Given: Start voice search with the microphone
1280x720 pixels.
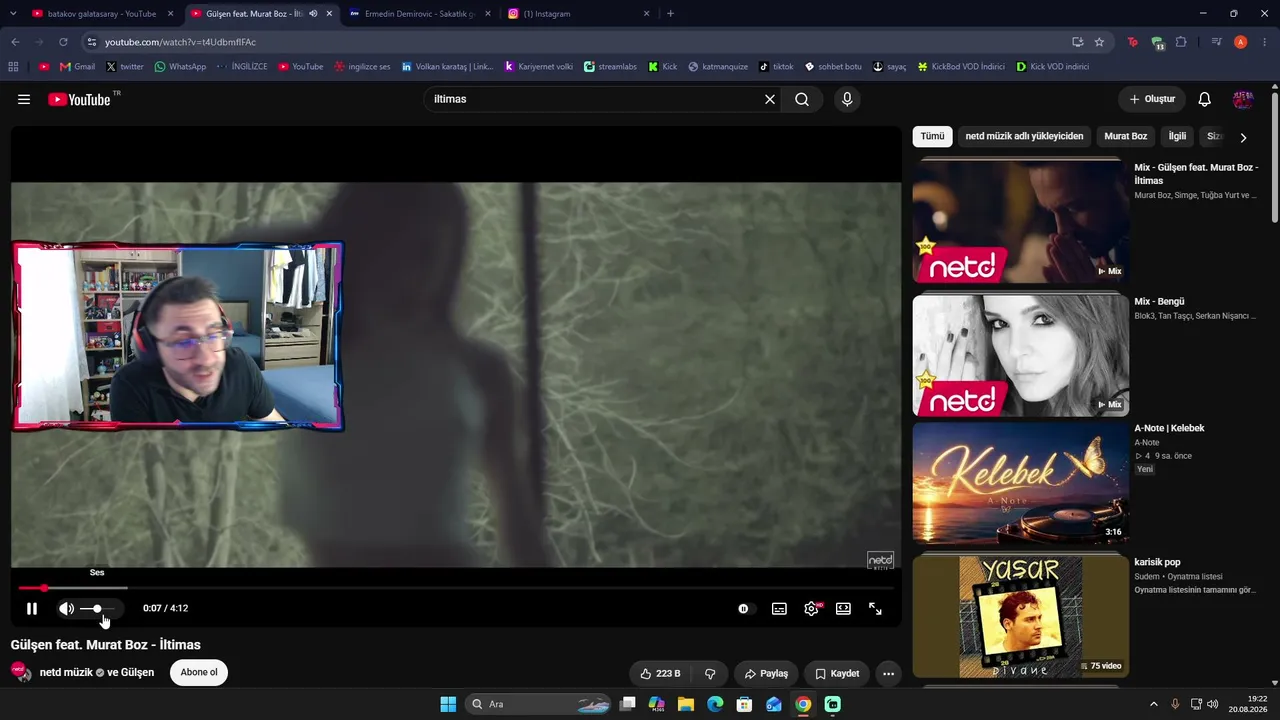Looking at the screenshot, I should point(847,99).
